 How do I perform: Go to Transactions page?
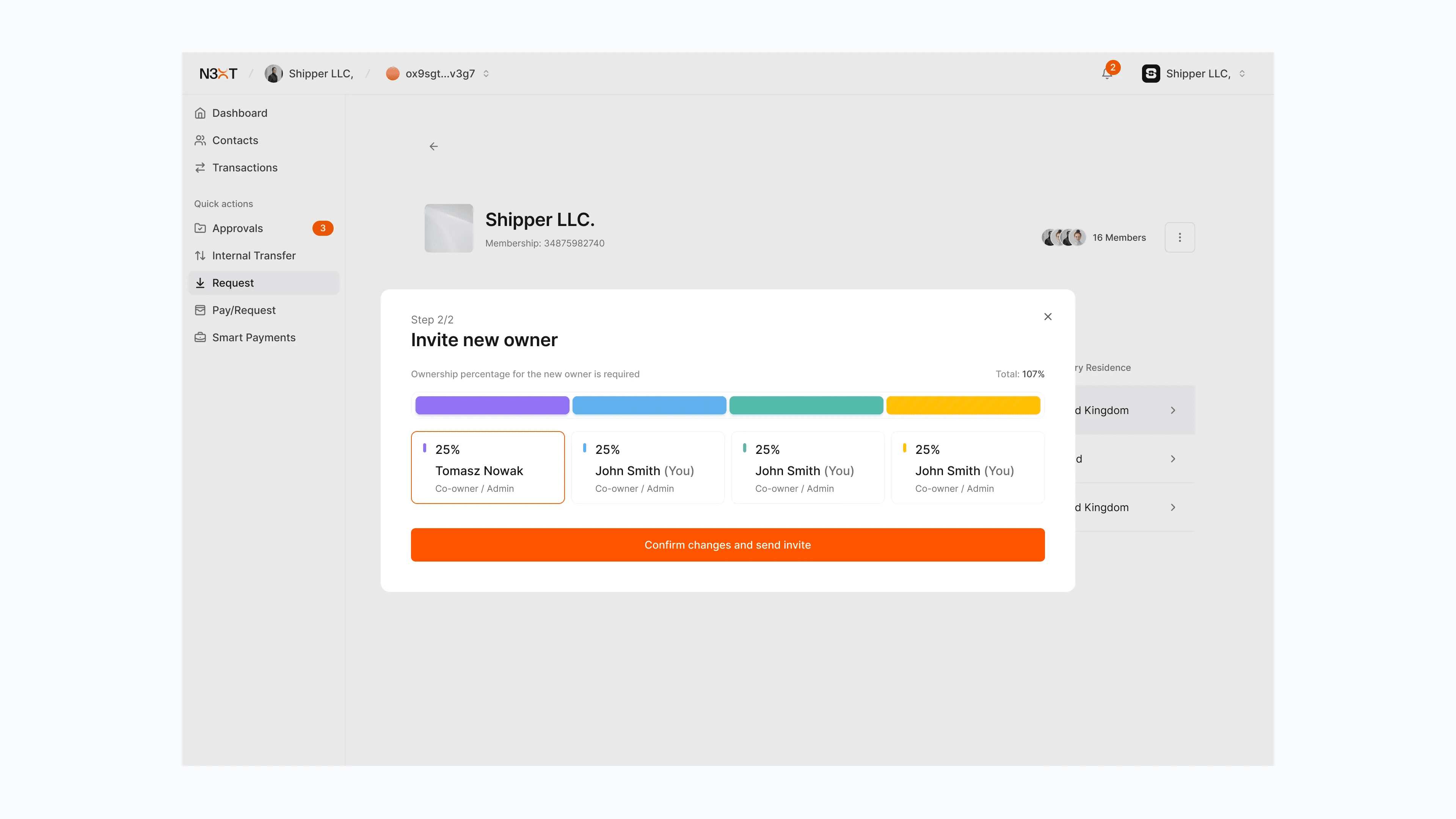point(264,167)
